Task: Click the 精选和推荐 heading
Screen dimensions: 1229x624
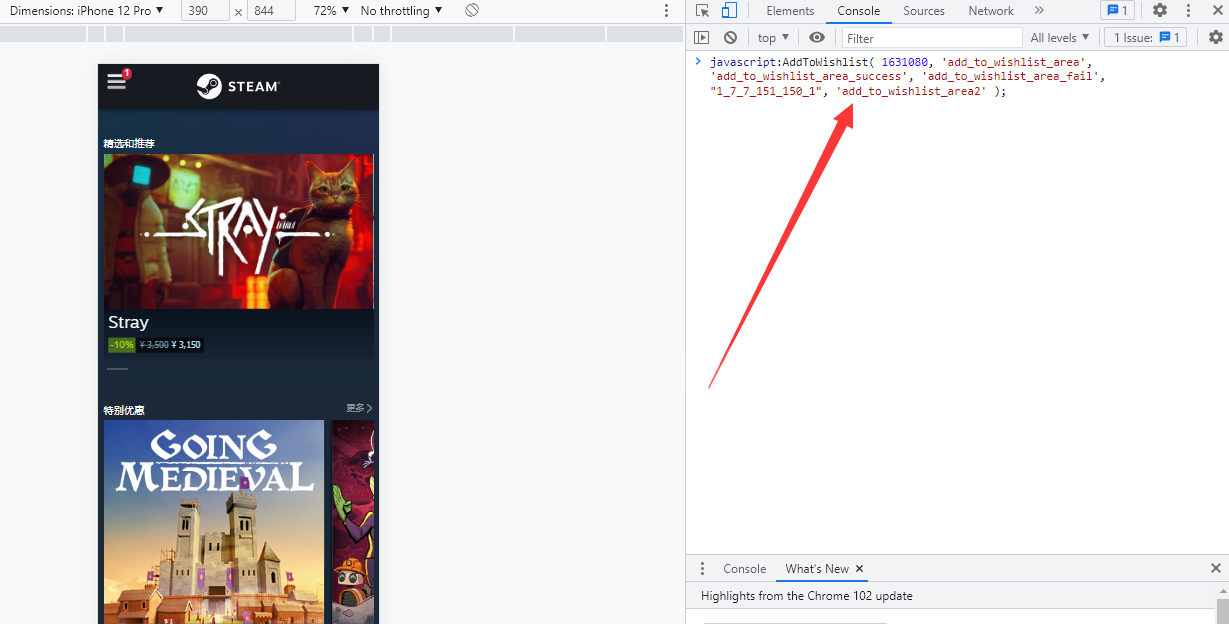Action: click(x=129, y=144)
